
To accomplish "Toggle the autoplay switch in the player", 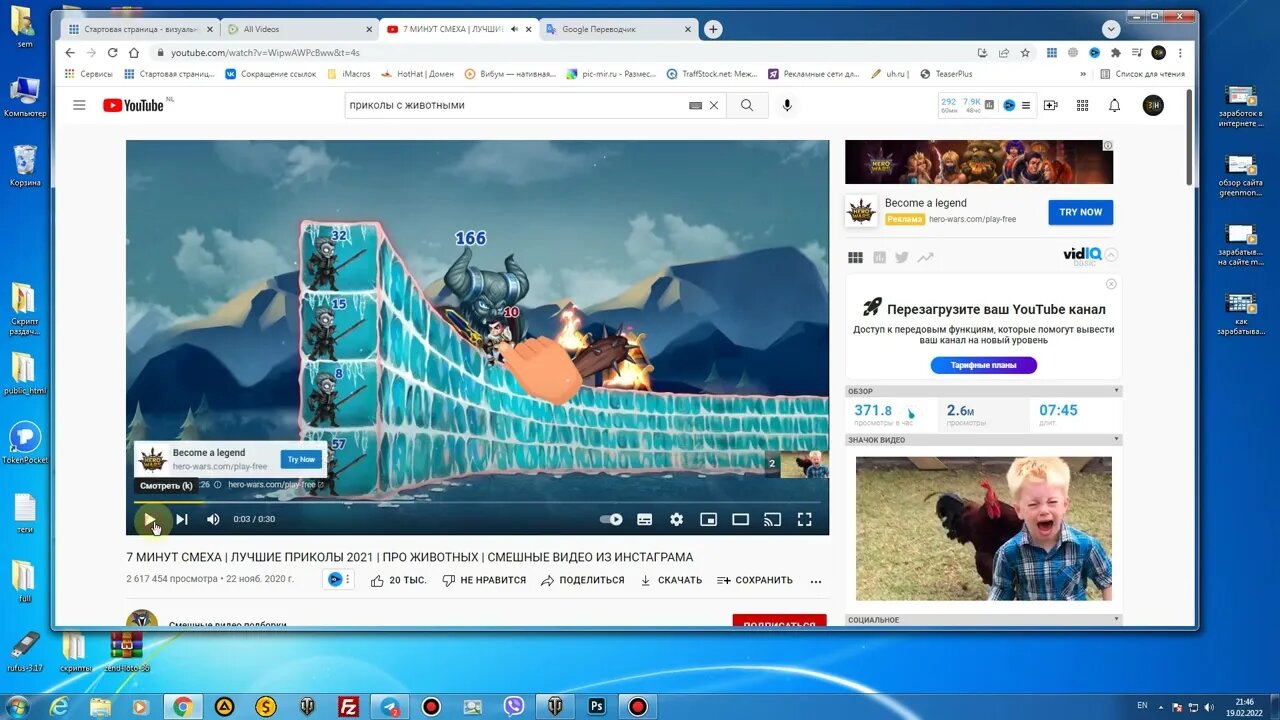I will click(611, 519).
